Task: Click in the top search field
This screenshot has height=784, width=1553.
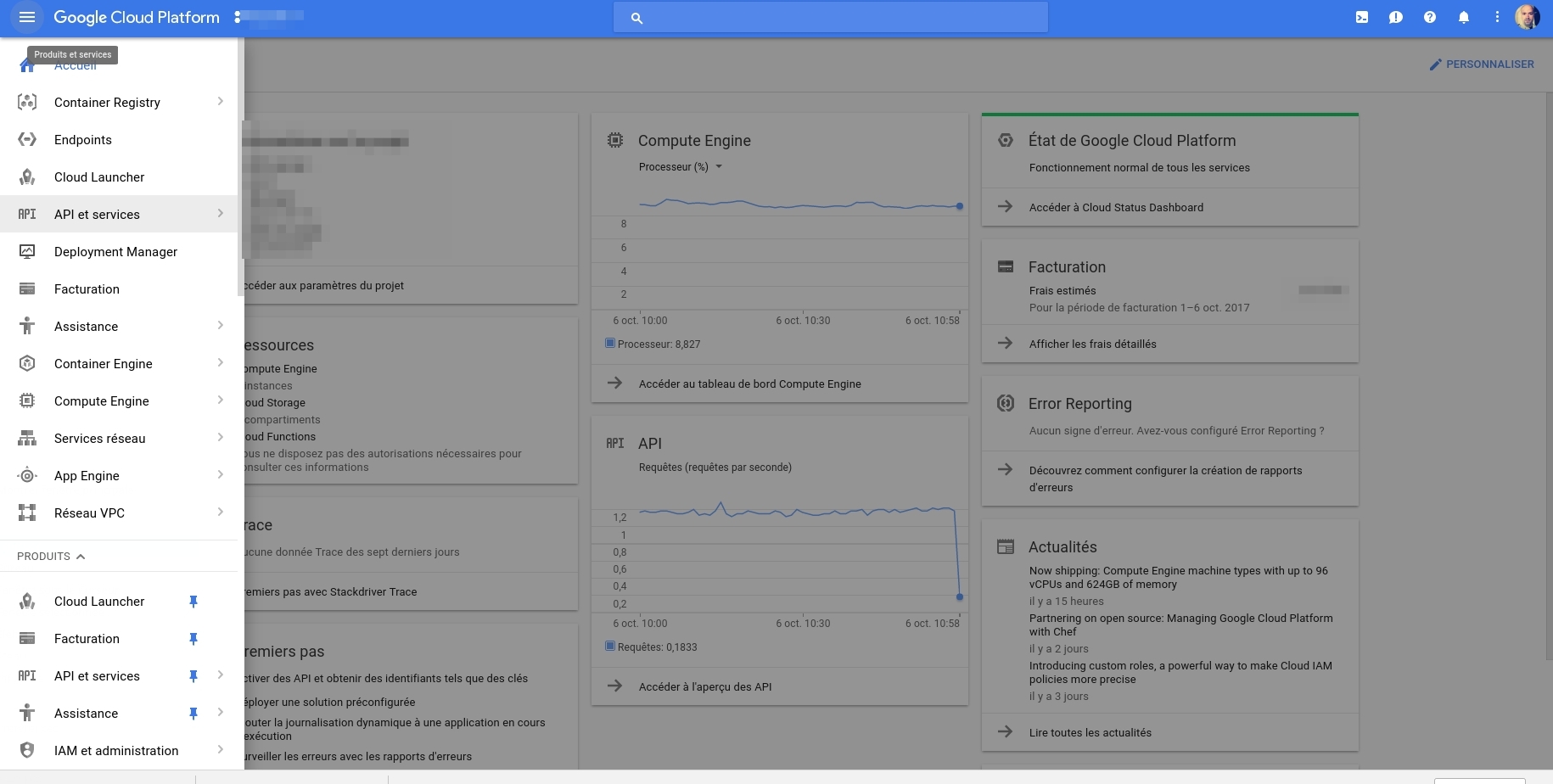Action: coord(831,17)
